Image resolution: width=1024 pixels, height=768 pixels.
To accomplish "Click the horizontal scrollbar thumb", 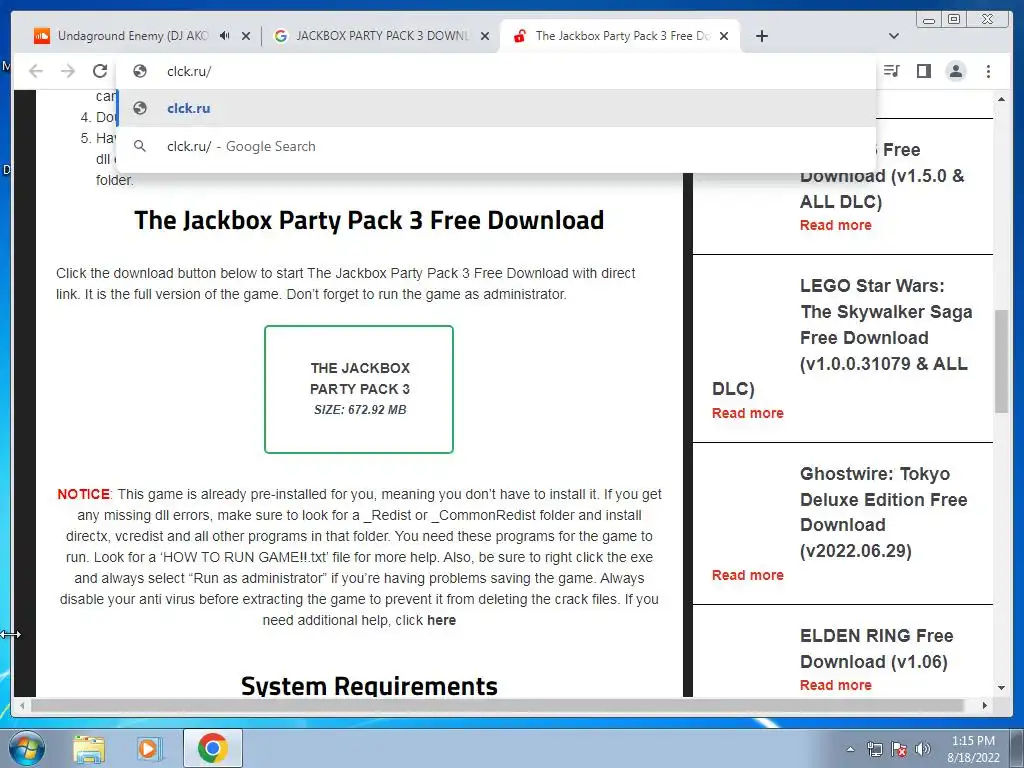I will click(x=498, y=706).
